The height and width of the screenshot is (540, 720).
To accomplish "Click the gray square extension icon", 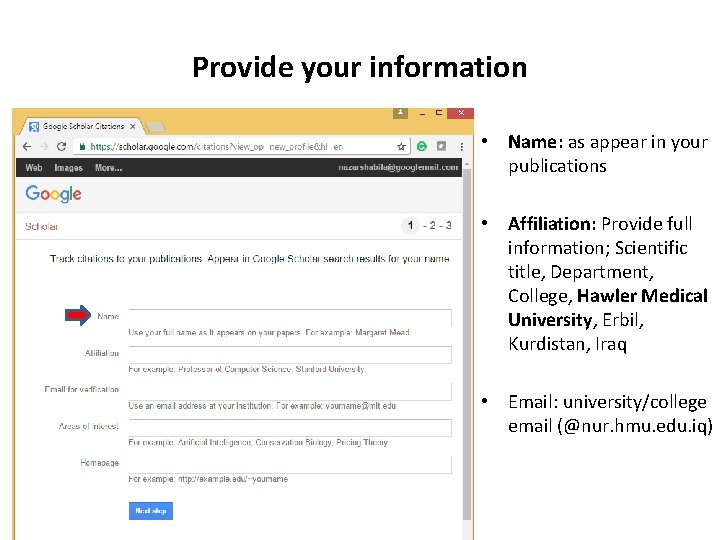I will coord(441,146).
